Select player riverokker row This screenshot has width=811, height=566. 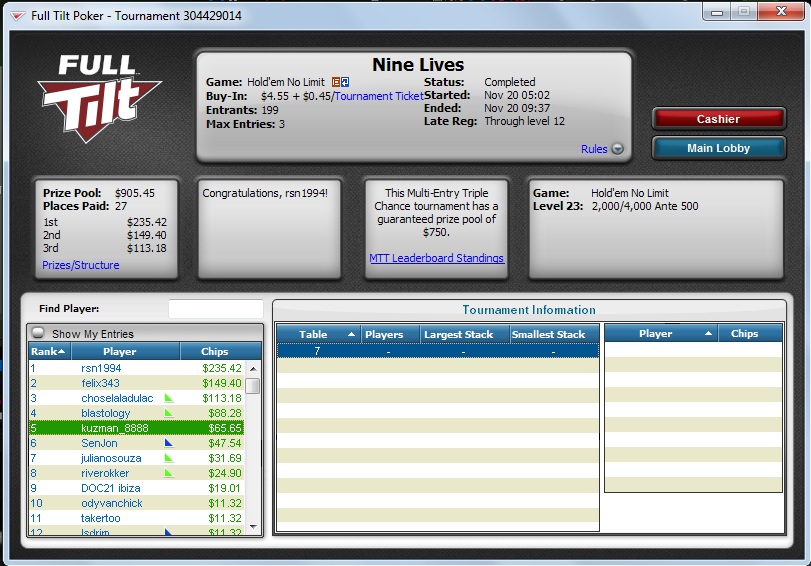tap(137, 473)
